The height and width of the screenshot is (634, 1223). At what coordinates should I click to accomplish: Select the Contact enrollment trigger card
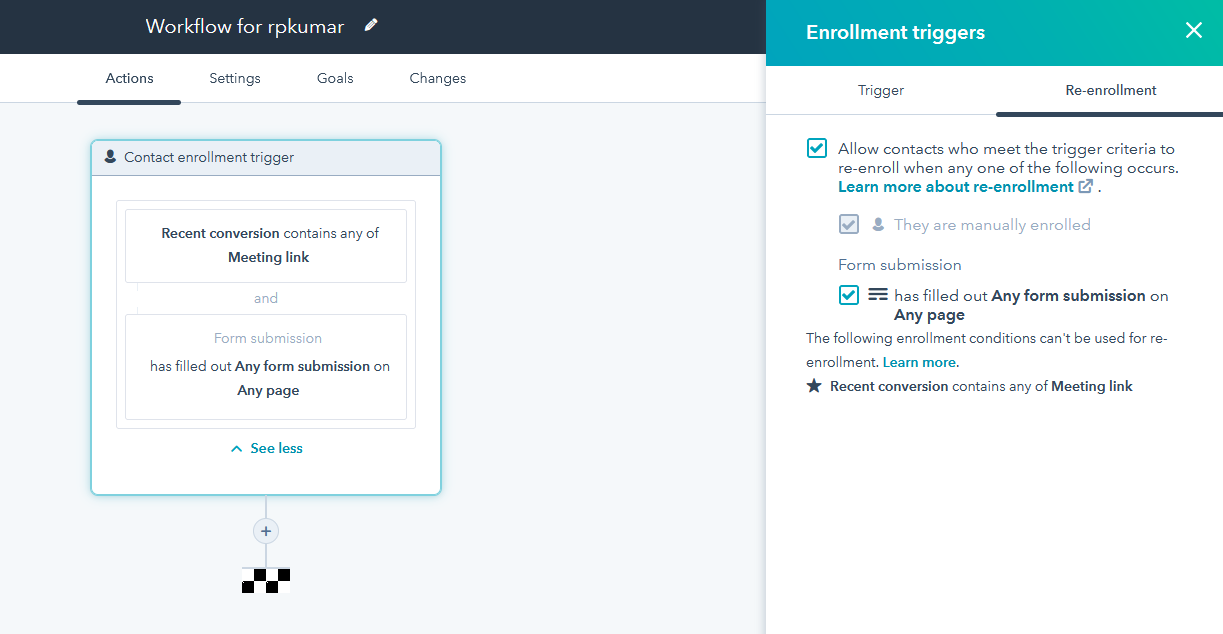265,157
